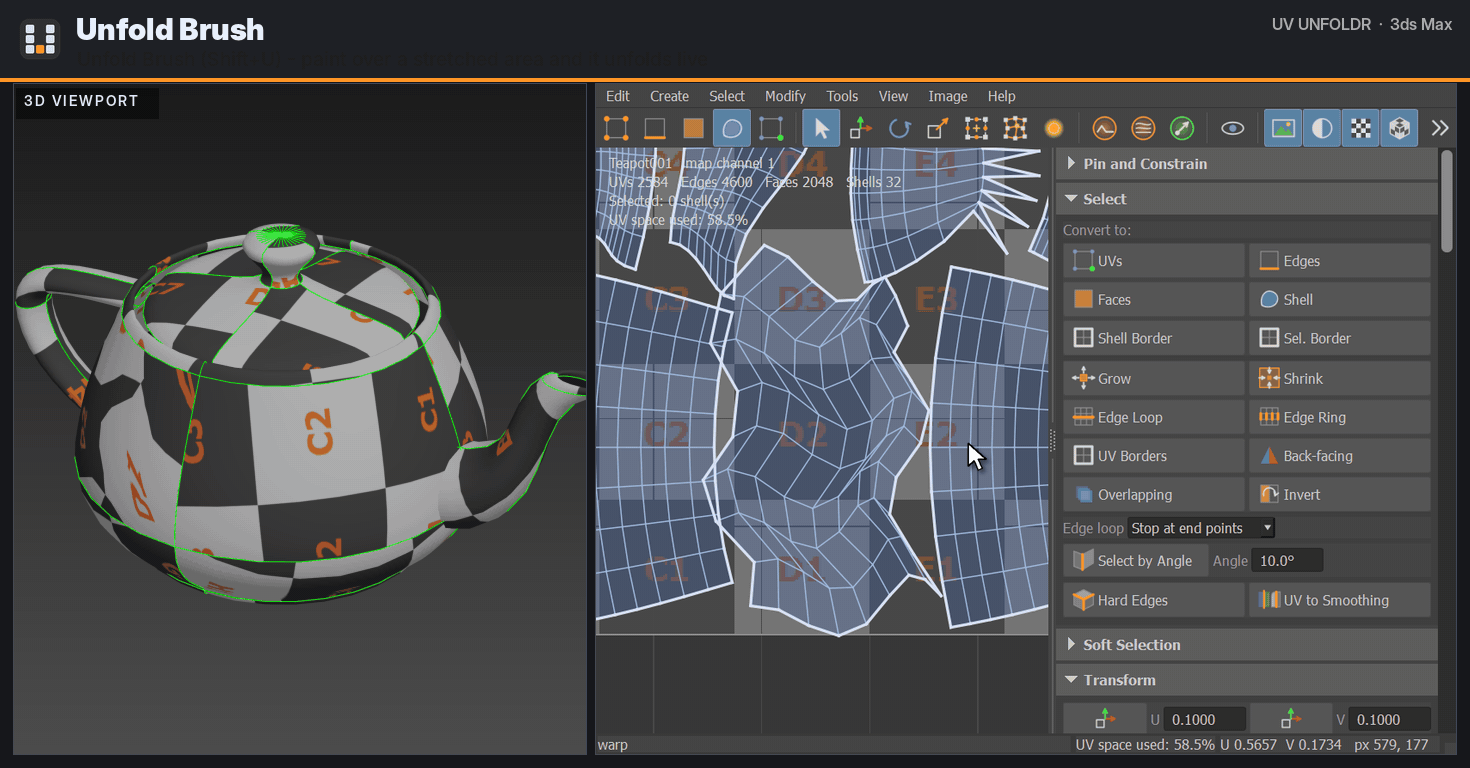The height and width of the screenshot is (768, 1470).
Task: Toggle the half-circle contrast display button
Action: [x=1322, y=128]
